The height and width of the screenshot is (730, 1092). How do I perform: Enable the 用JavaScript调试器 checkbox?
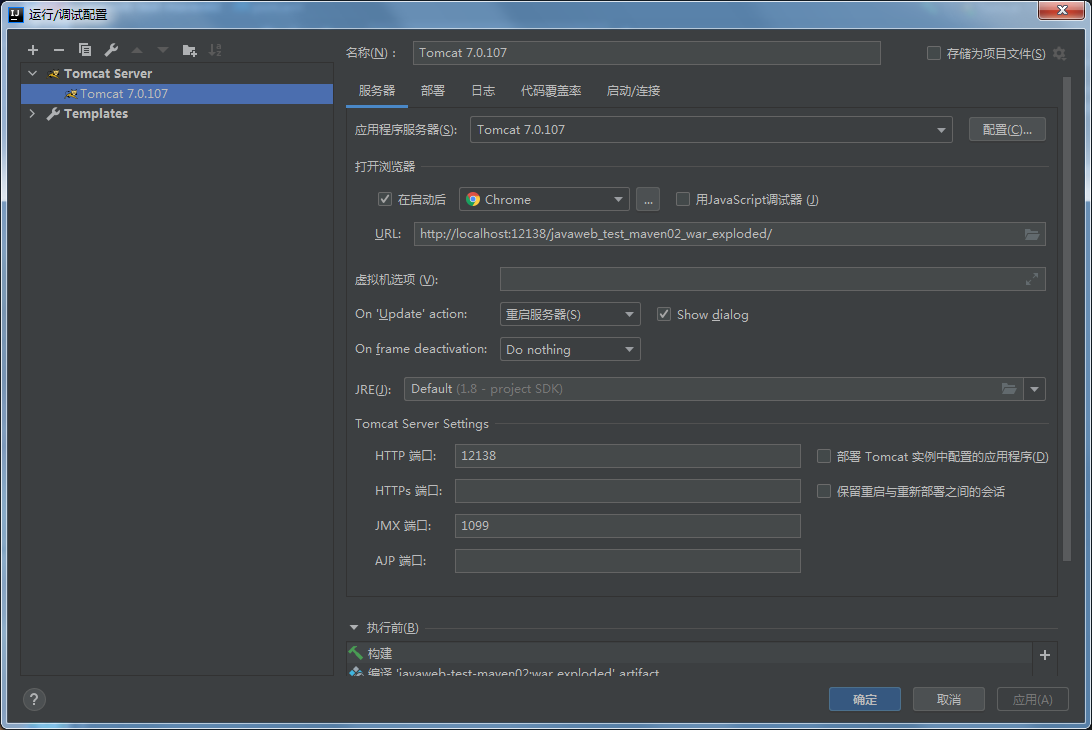pyautogui.click(x=683, y=199)
